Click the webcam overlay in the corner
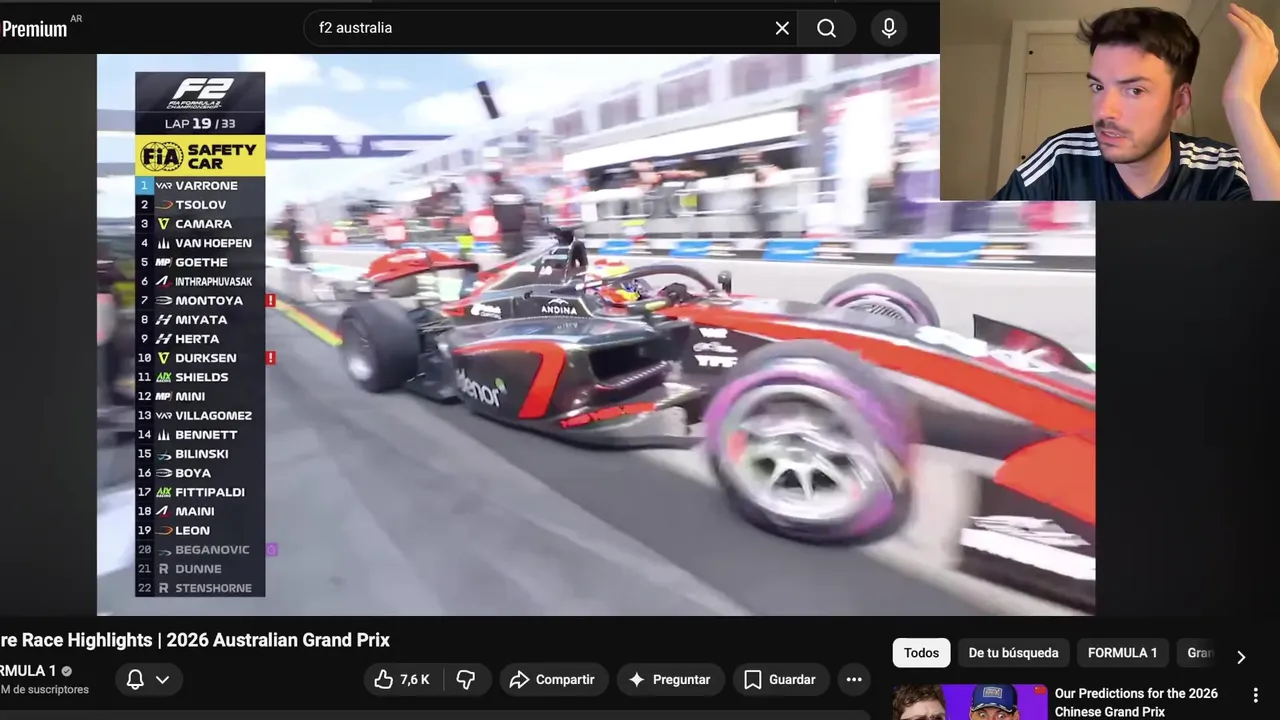 (1110, 100)
